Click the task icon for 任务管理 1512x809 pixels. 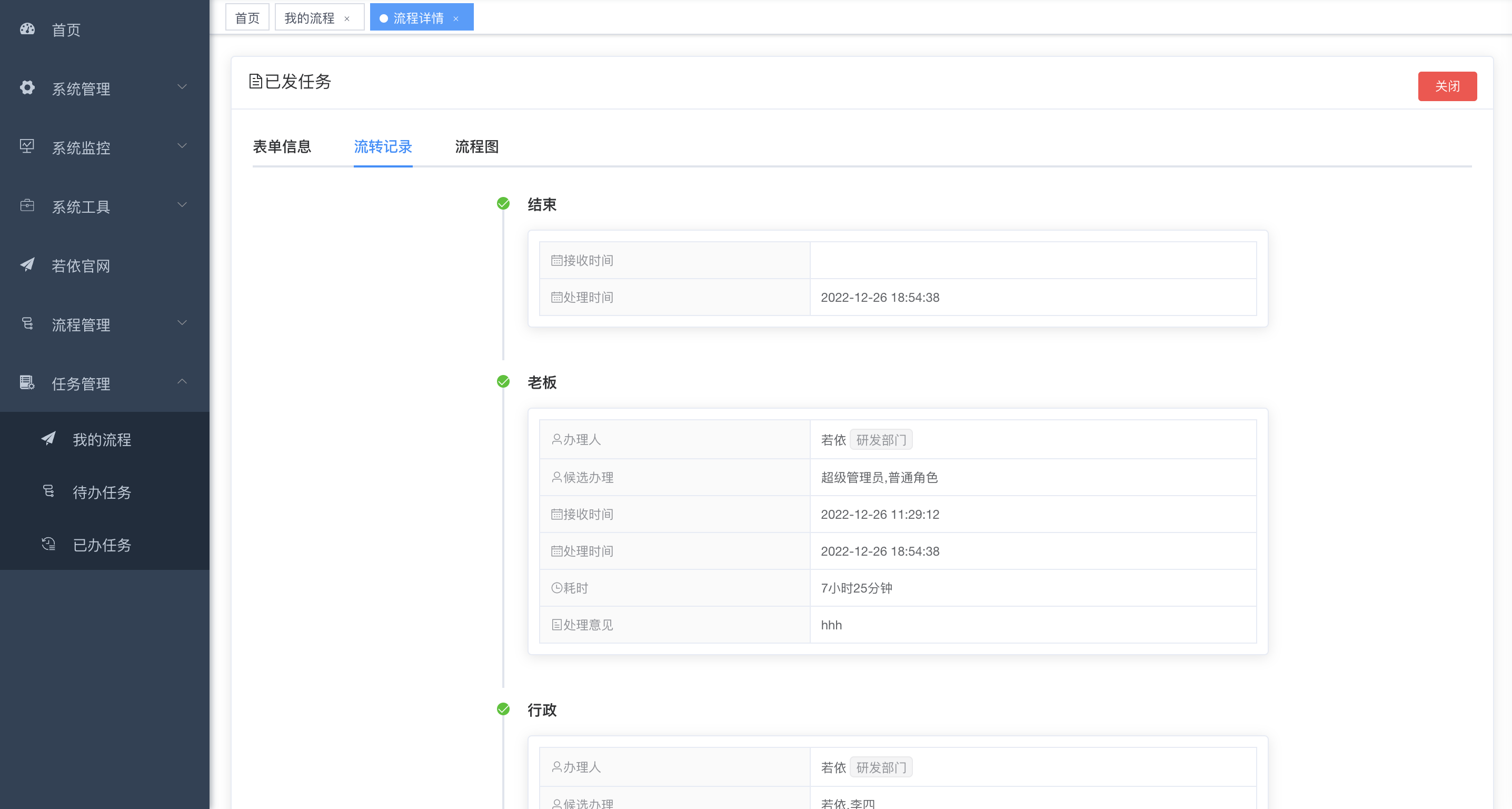[x=27, y=383]
